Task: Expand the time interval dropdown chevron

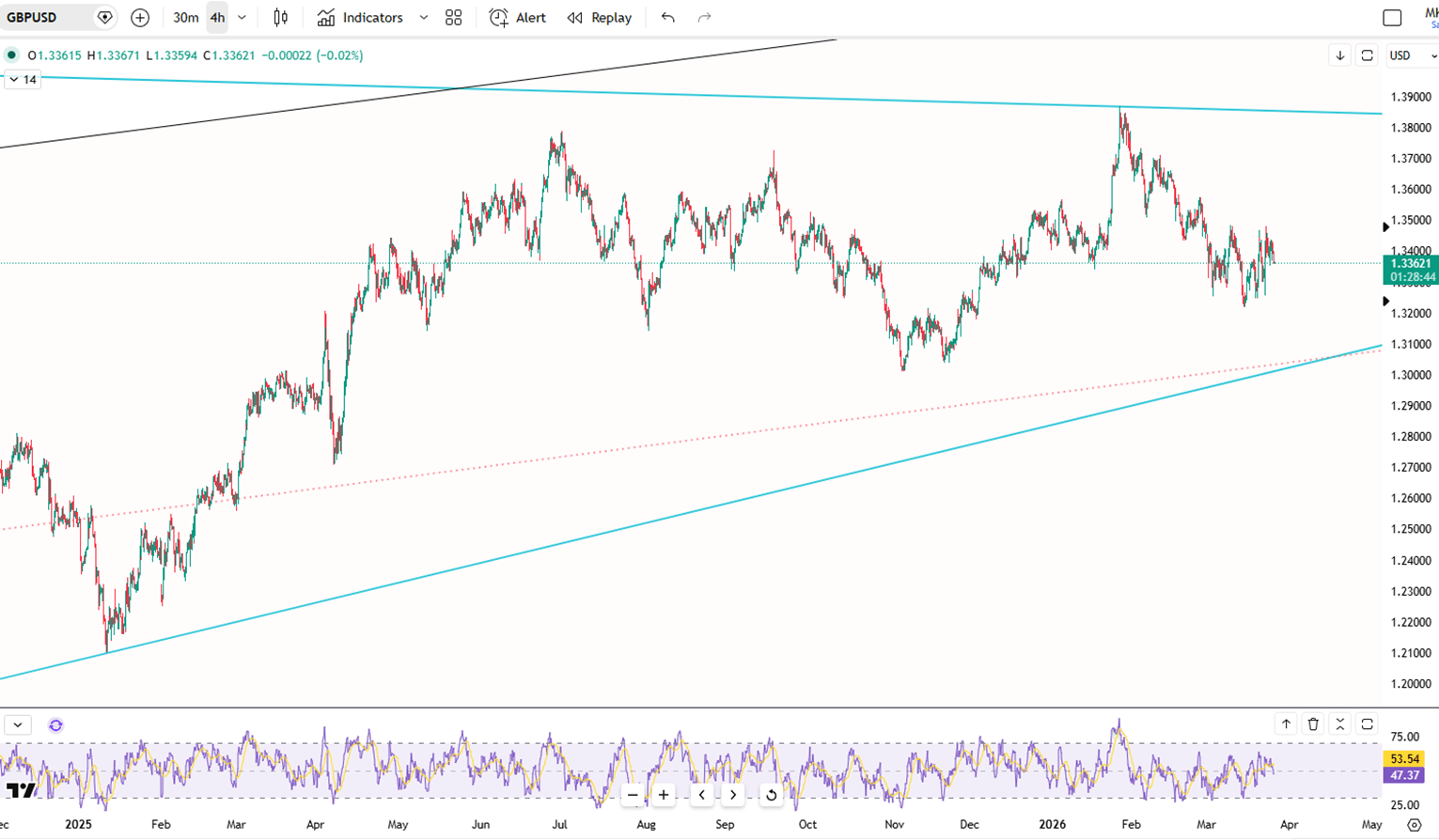Action: coord(242,18)
